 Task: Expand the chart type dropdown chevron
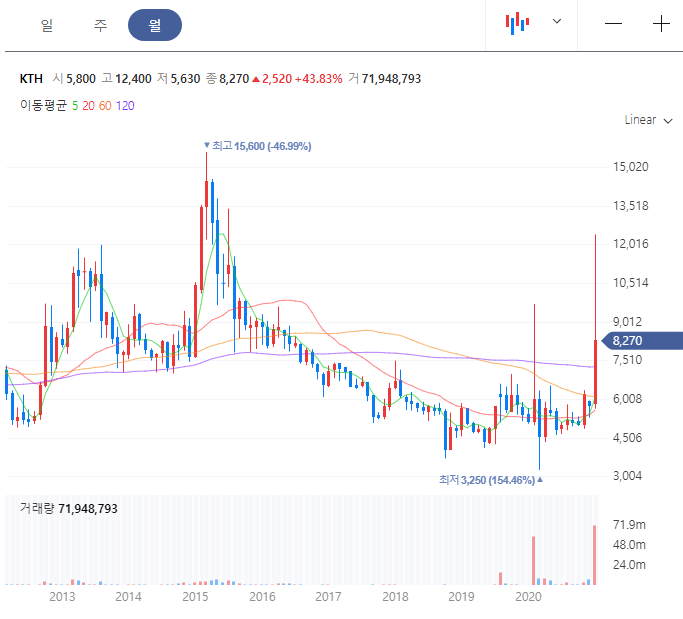pyautogui.click(x=557, y=21)
